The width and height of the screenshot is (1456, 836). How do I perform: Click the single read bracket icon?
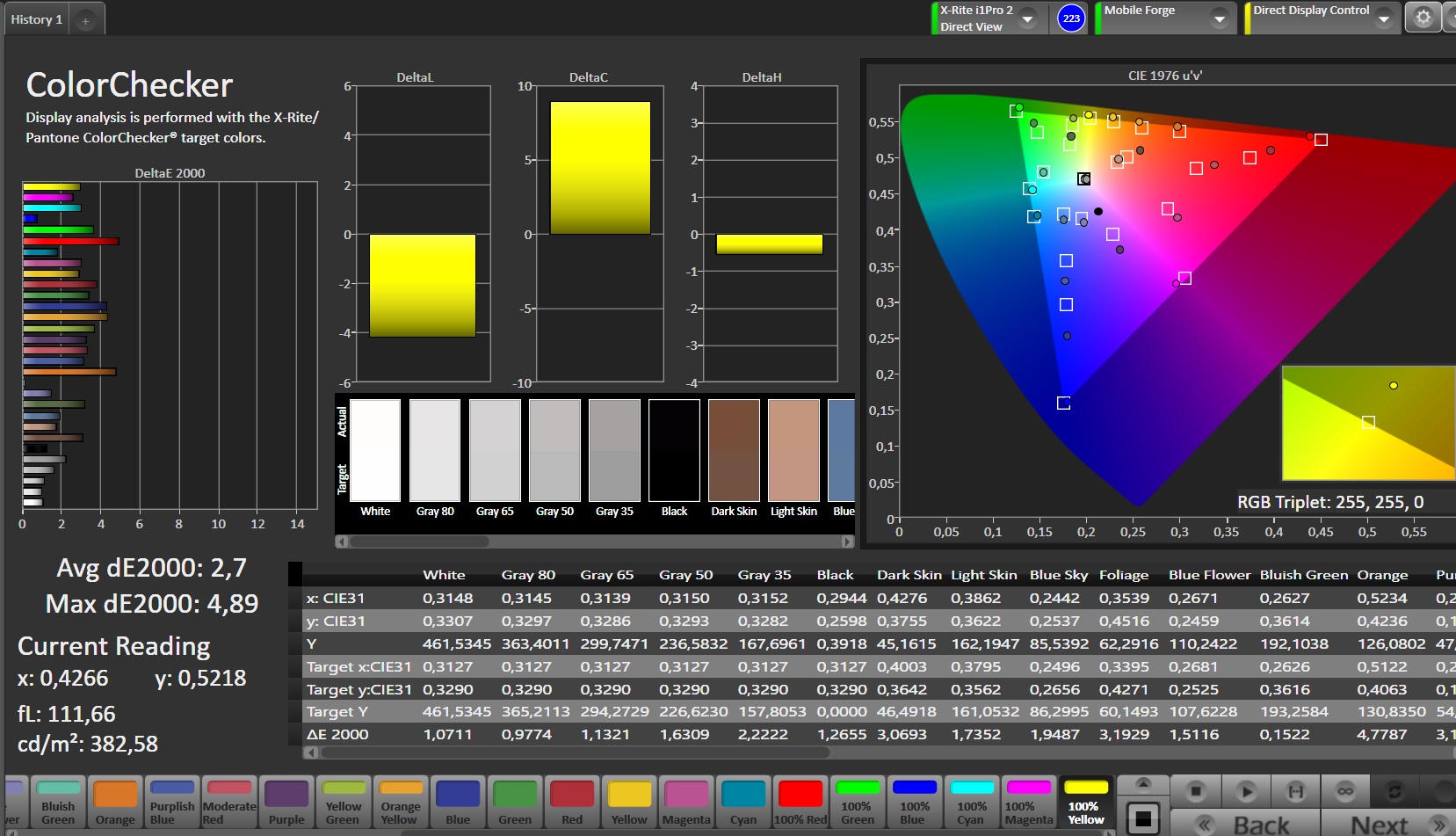coord(1295,791)
